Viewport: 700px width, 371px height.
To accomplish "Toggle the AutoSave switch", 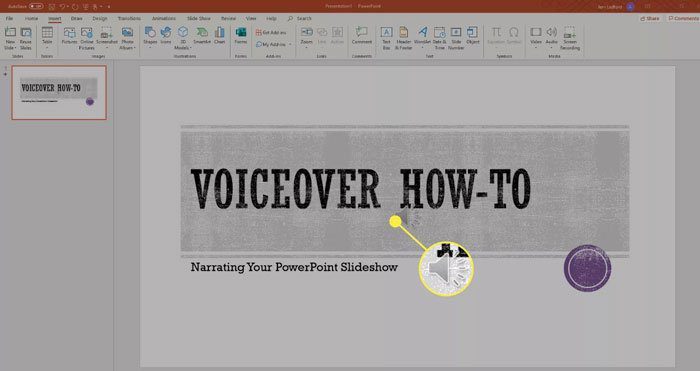I will tap(36, 6).
